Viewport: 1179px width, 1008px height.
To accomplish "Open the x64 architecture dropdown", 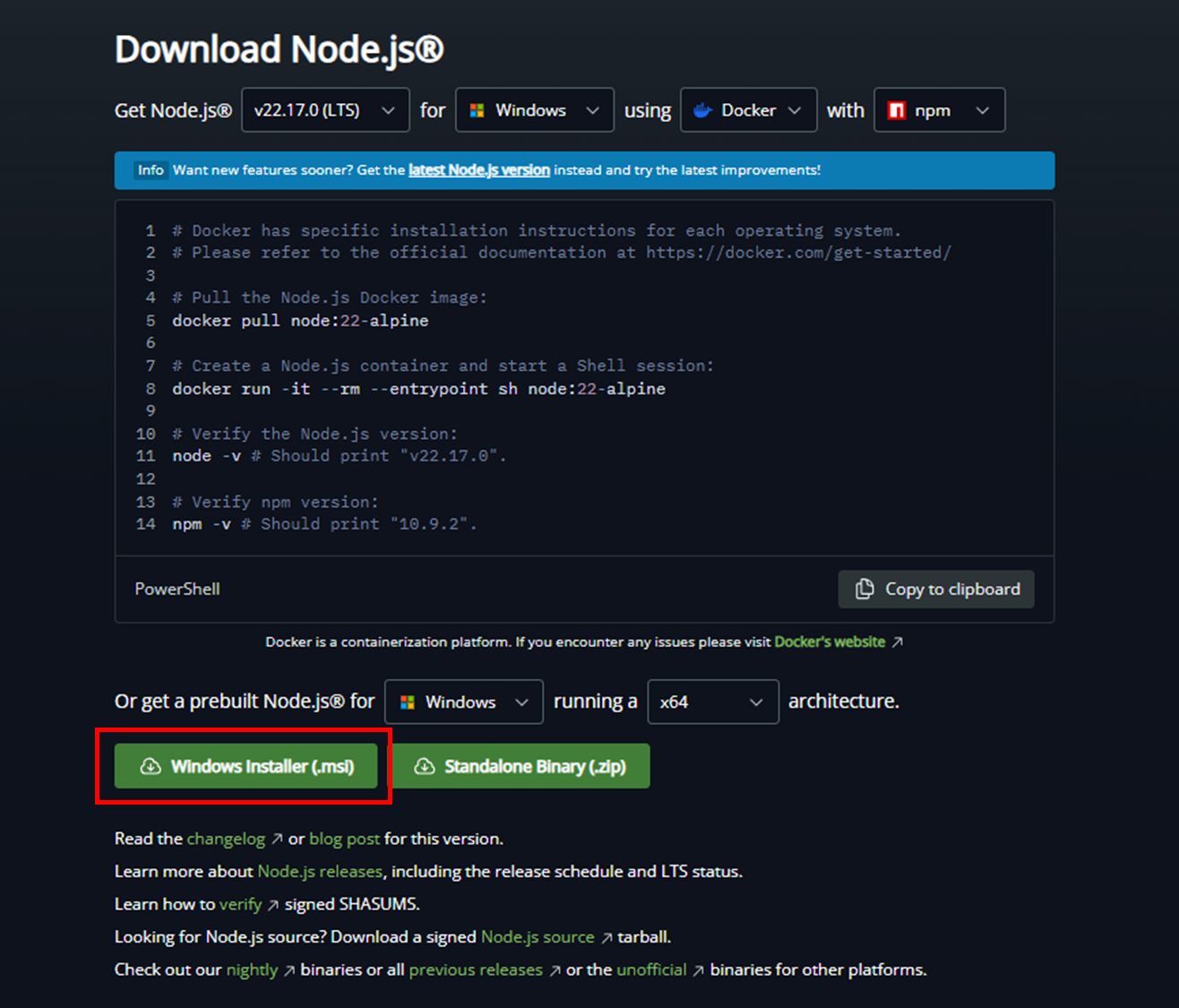I will point(713,702).
